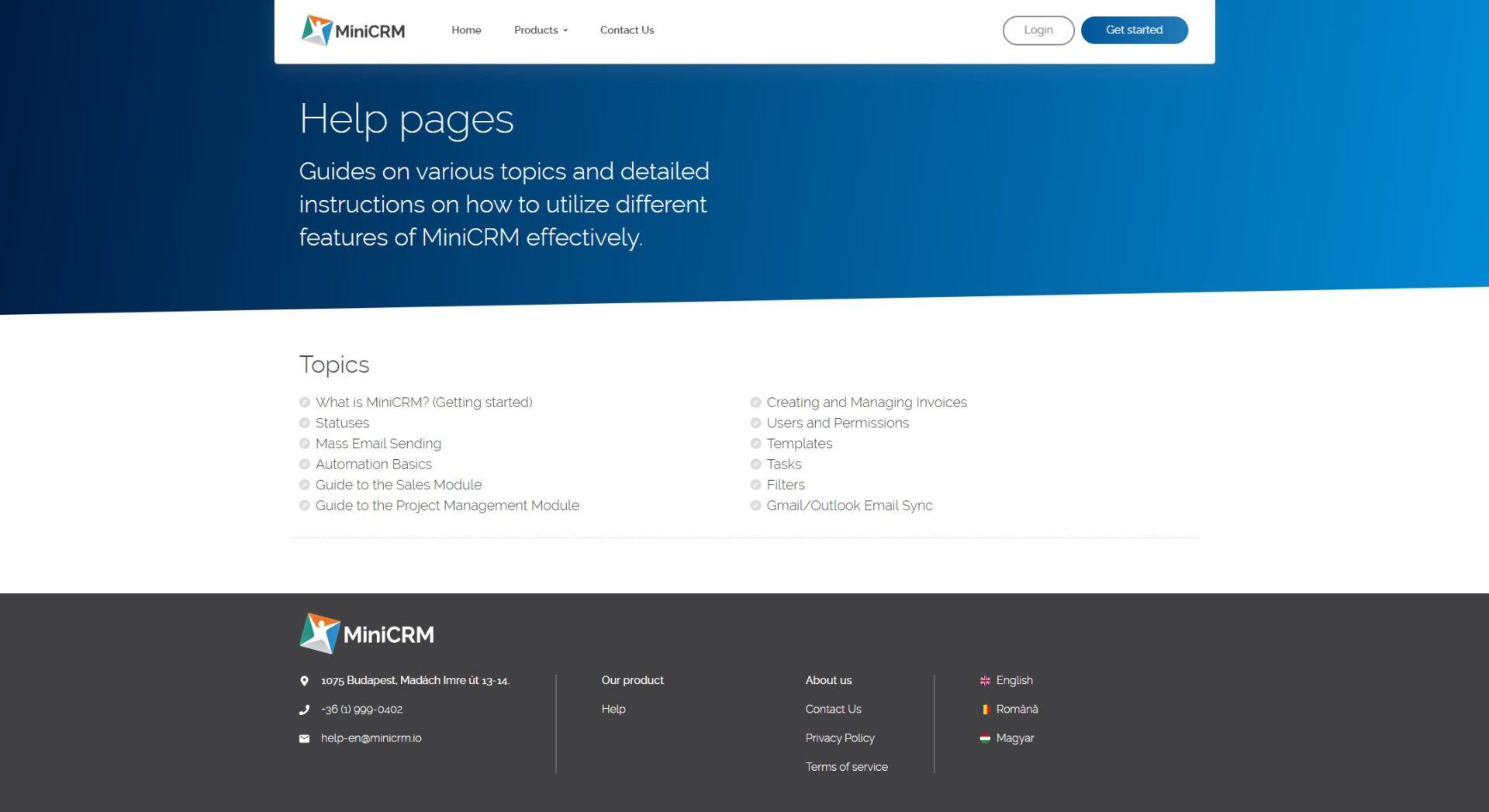Click the +36 (1) 999-0402 phone number
The height and width of the screenshot is (812, 1489).
[x=361, y=710]
